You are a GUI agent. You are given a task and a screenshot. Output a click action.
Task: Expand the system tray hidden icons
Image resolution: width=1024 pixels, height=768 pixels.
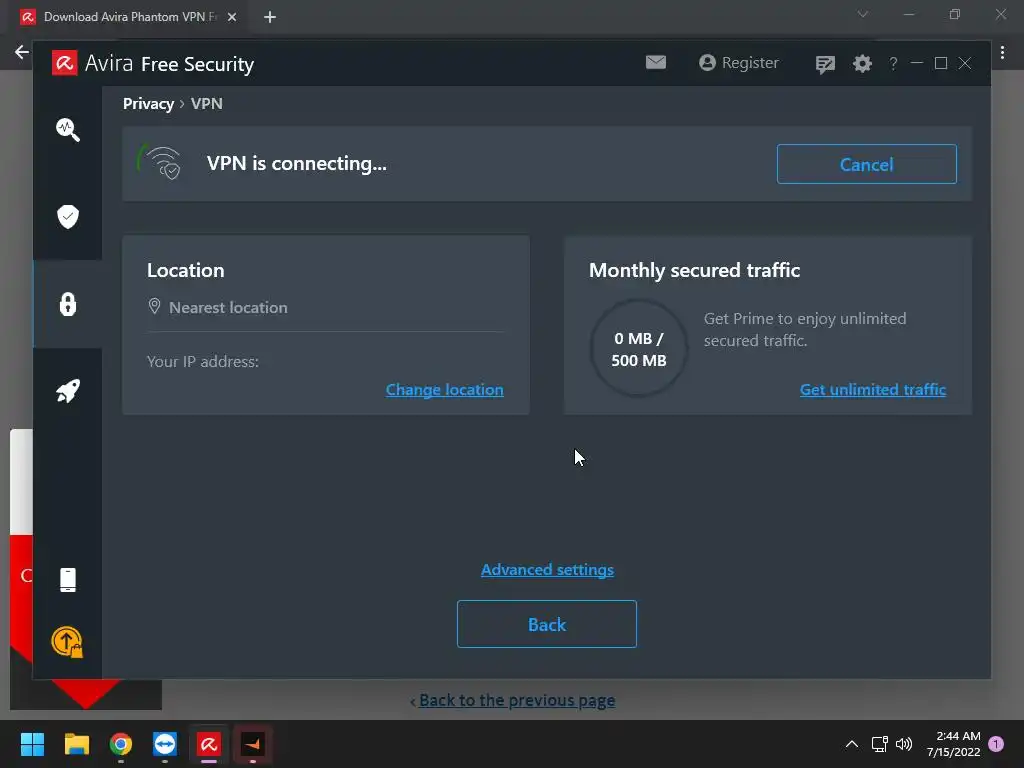852,744
